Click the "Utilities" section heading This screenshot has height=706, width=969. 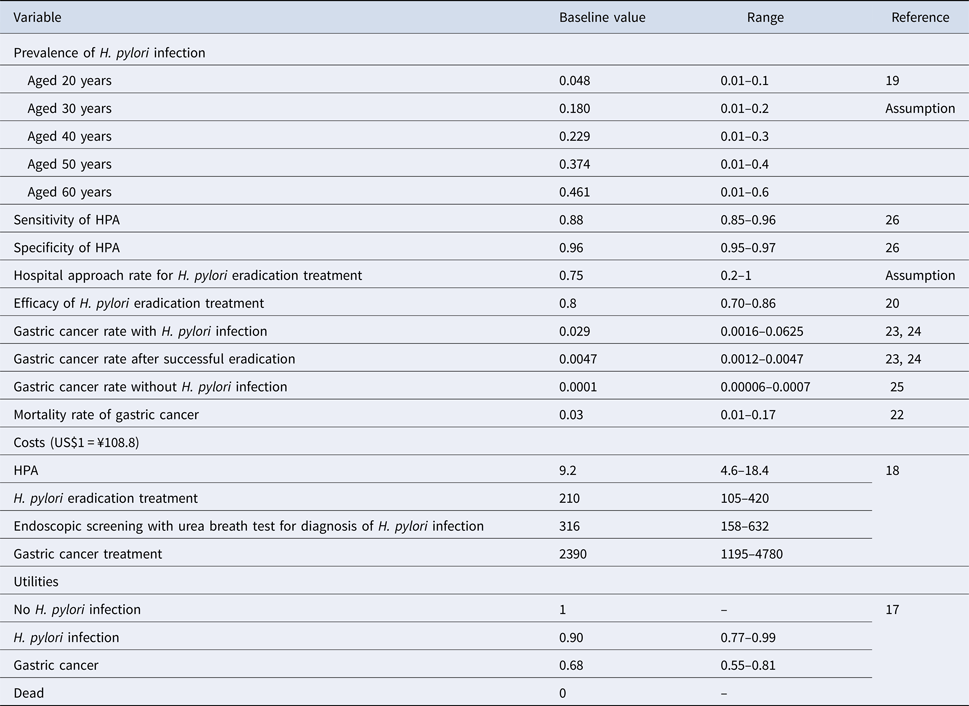[36, 581]
